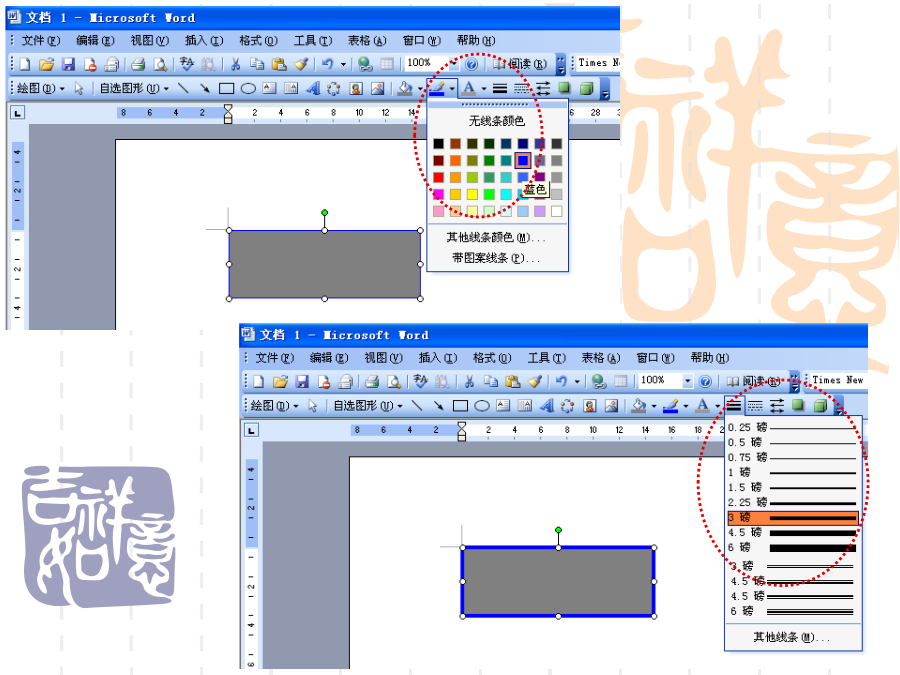Open 其他线条(M)... in line style menu
The image size is (900, 675).
click(793, 637)
